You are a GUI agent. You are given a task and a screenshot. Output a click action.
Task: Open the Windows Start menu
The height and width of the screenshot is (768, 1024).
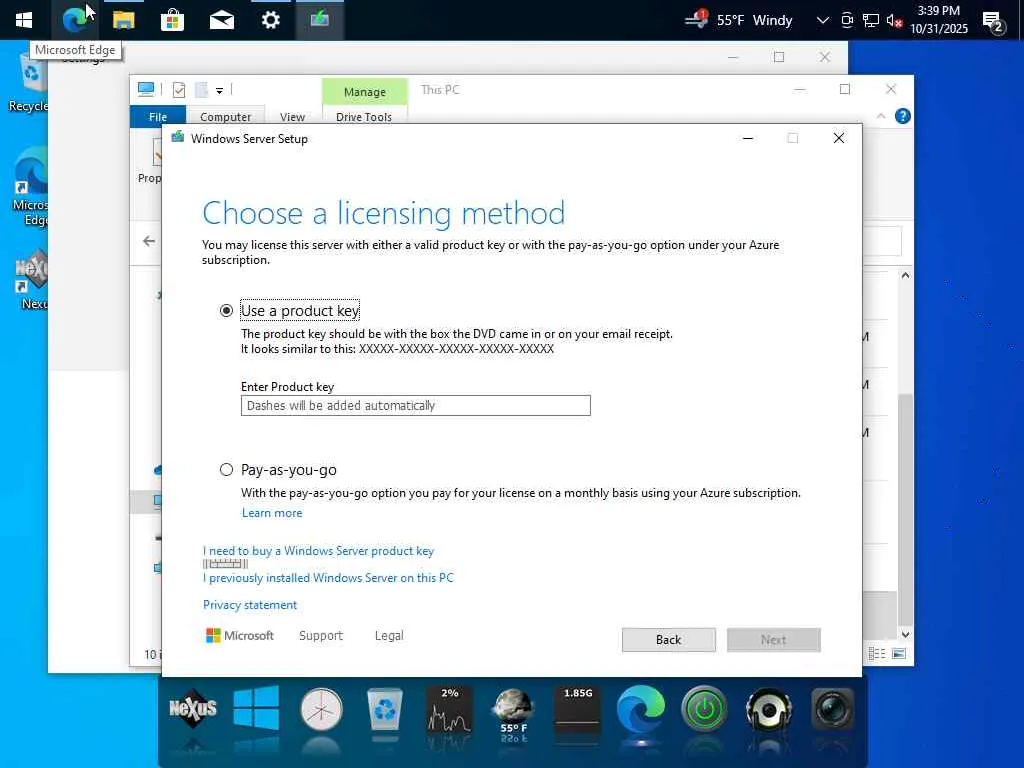tap(24, 20)
